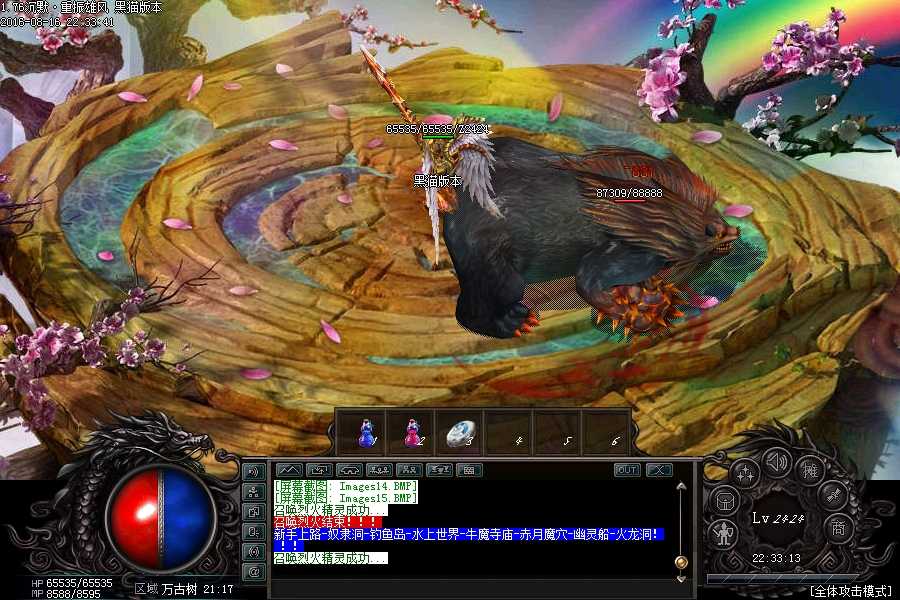Viewport: 900px width, 600px height.
Task: Click the golden chat scrollbar thumb
Action: [x=681, y=562]
